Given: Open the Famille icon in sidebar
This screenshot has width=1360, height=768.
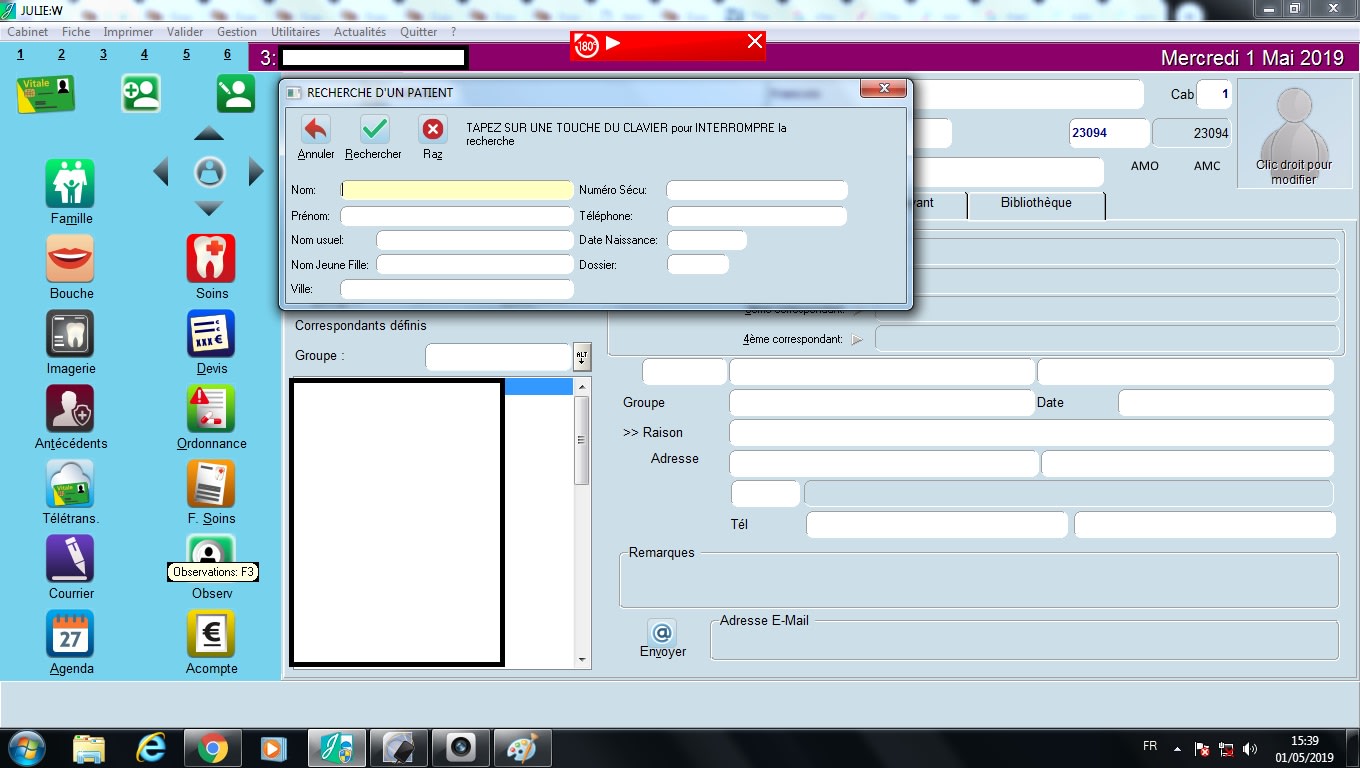Looking at the screenshot, I should pos(70,184).
